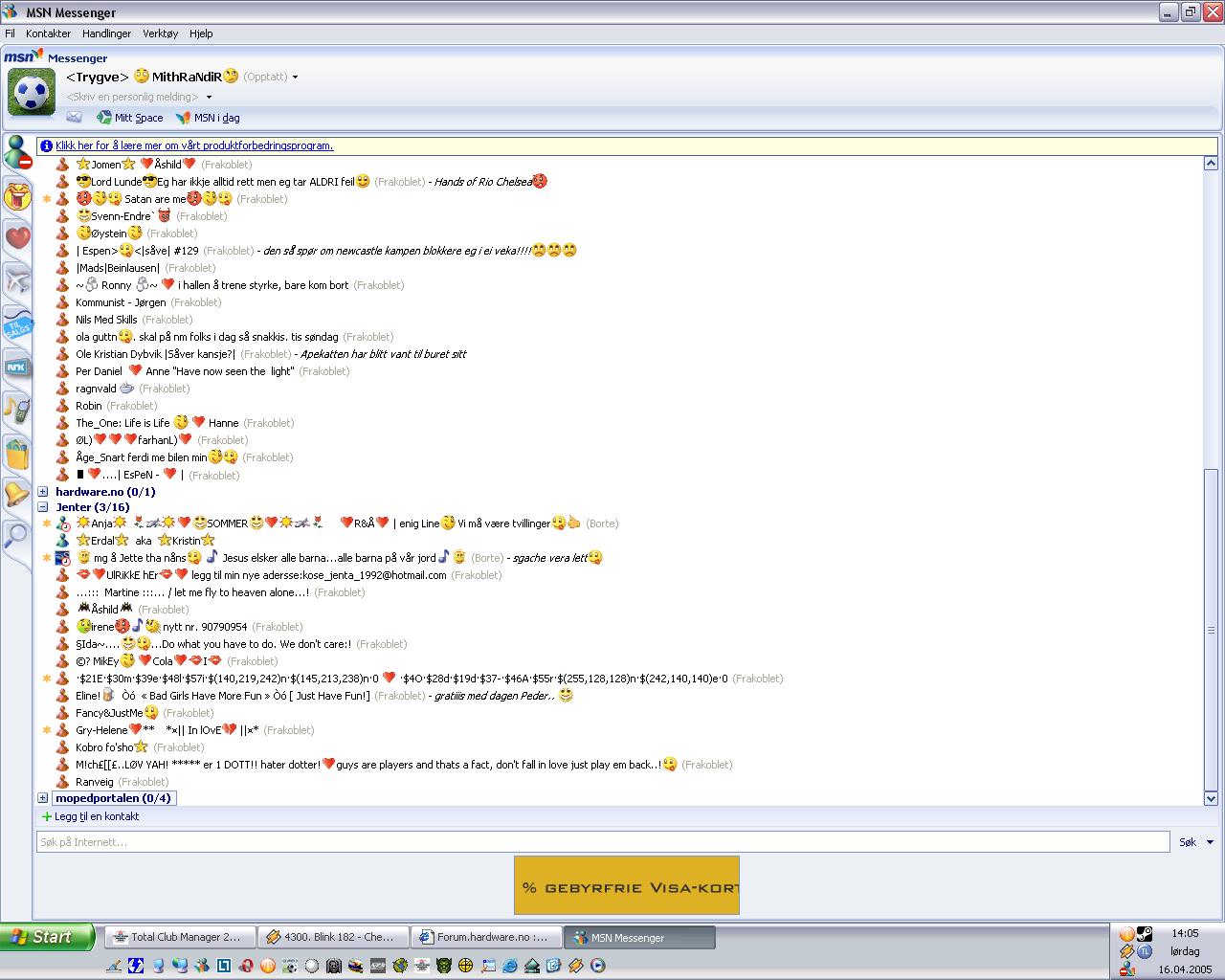Open the contacts tab with buddy icon
1225x980 pixels.
pyautogui.click(x=17, y=153)
